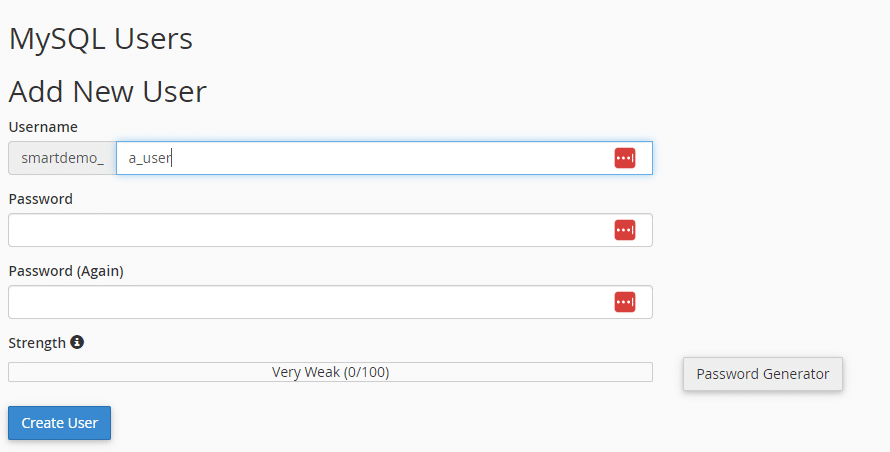Viewport: 890px width, 452px height.
Task: Click password manager icon in Password (Again) field
Action: coord(624,302)
